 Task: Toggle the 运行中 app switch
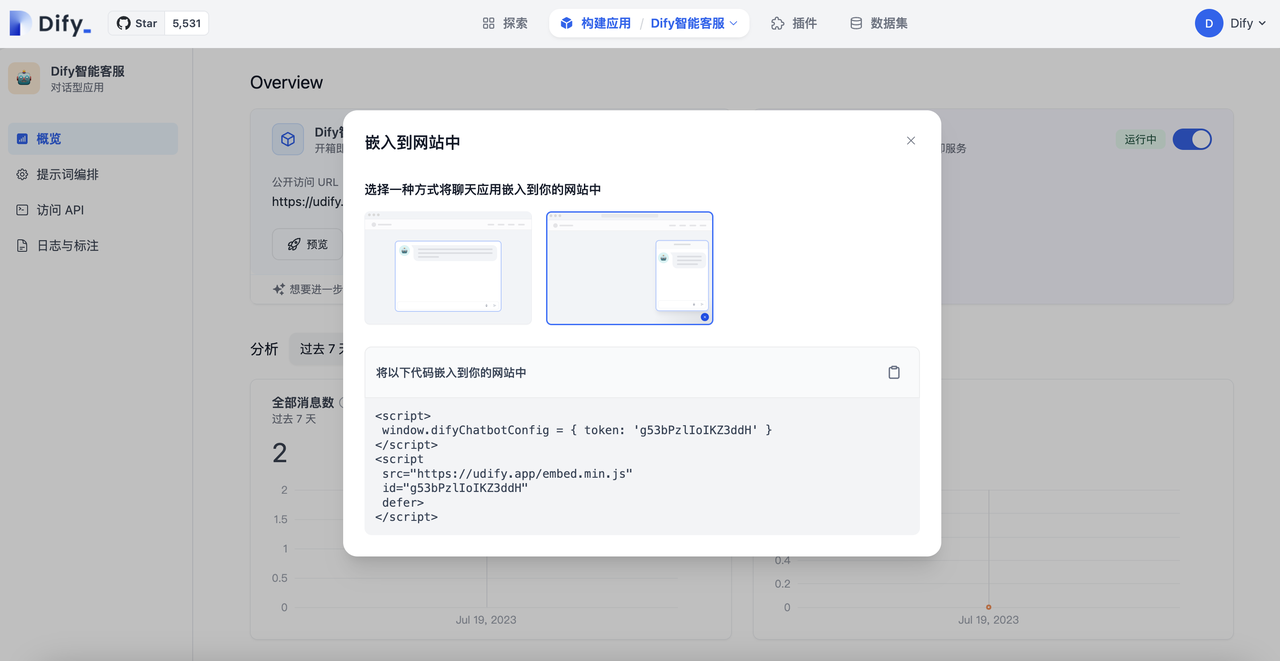click(1191, 139)
